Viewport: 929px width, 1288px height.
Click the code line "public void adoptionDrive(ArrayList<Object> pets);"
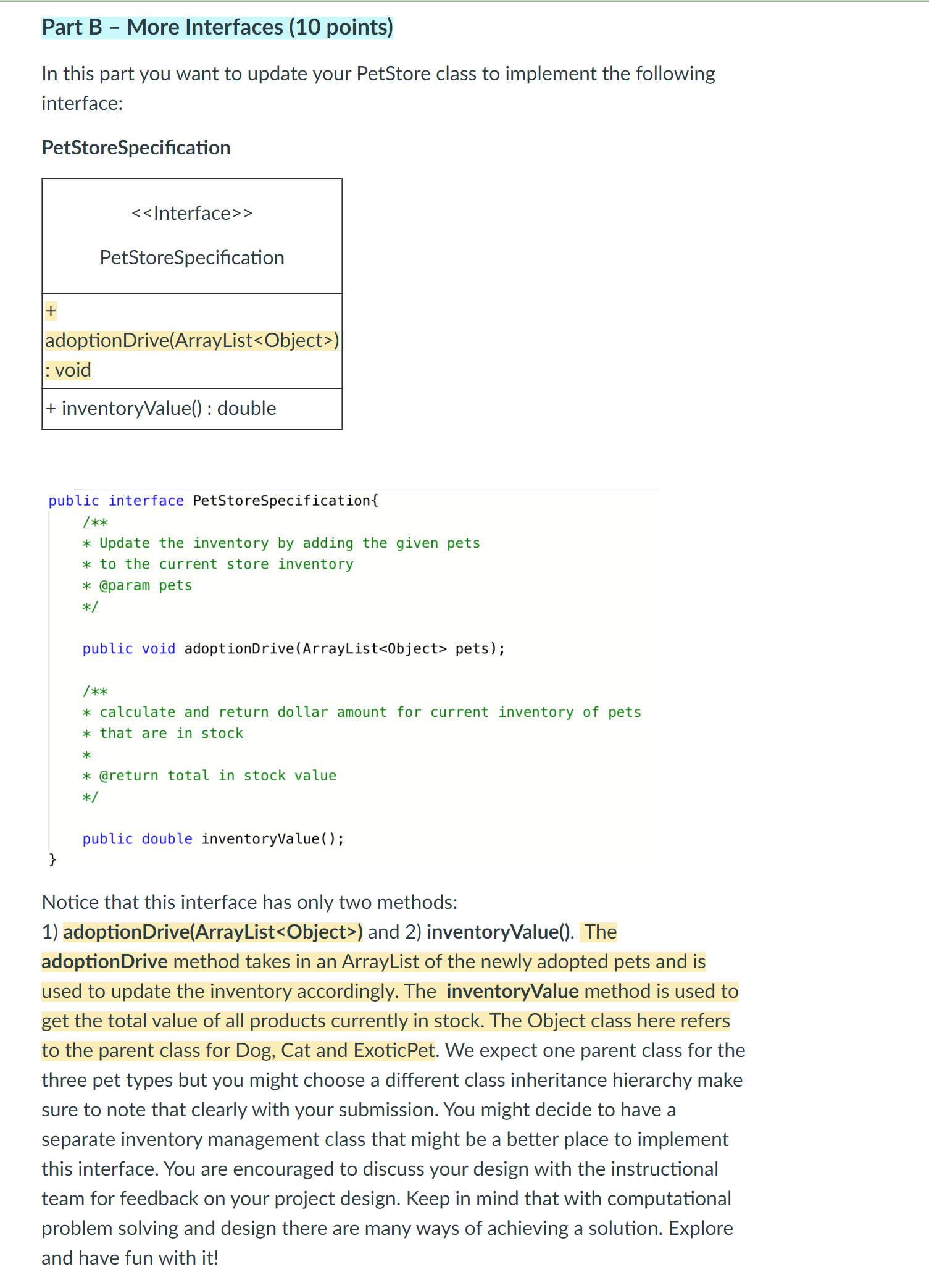294,648
